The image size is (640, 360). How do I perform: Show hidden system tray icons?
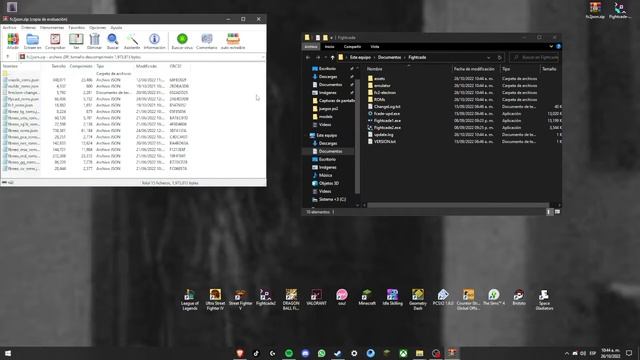pyautogui.click(x=567, y=353)
